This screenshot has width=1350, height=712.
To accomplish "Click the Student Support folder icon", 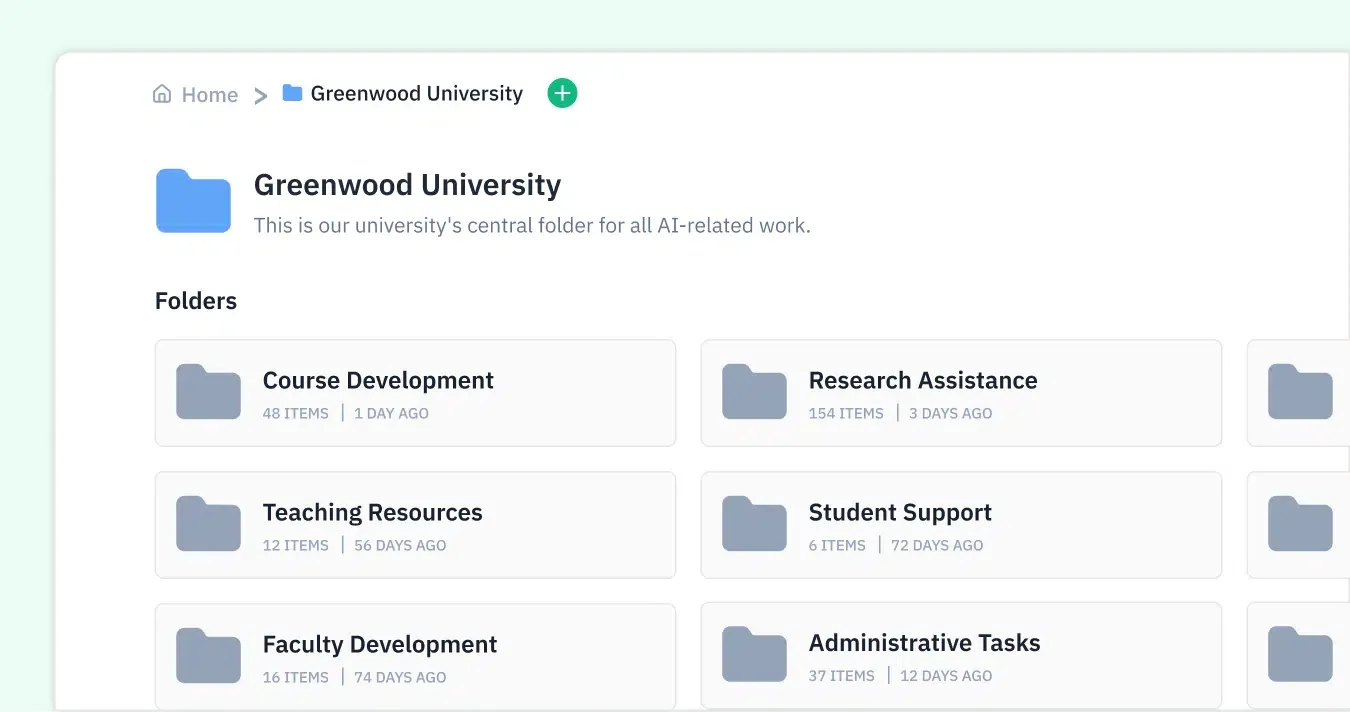I will click(x=754, y=524).
